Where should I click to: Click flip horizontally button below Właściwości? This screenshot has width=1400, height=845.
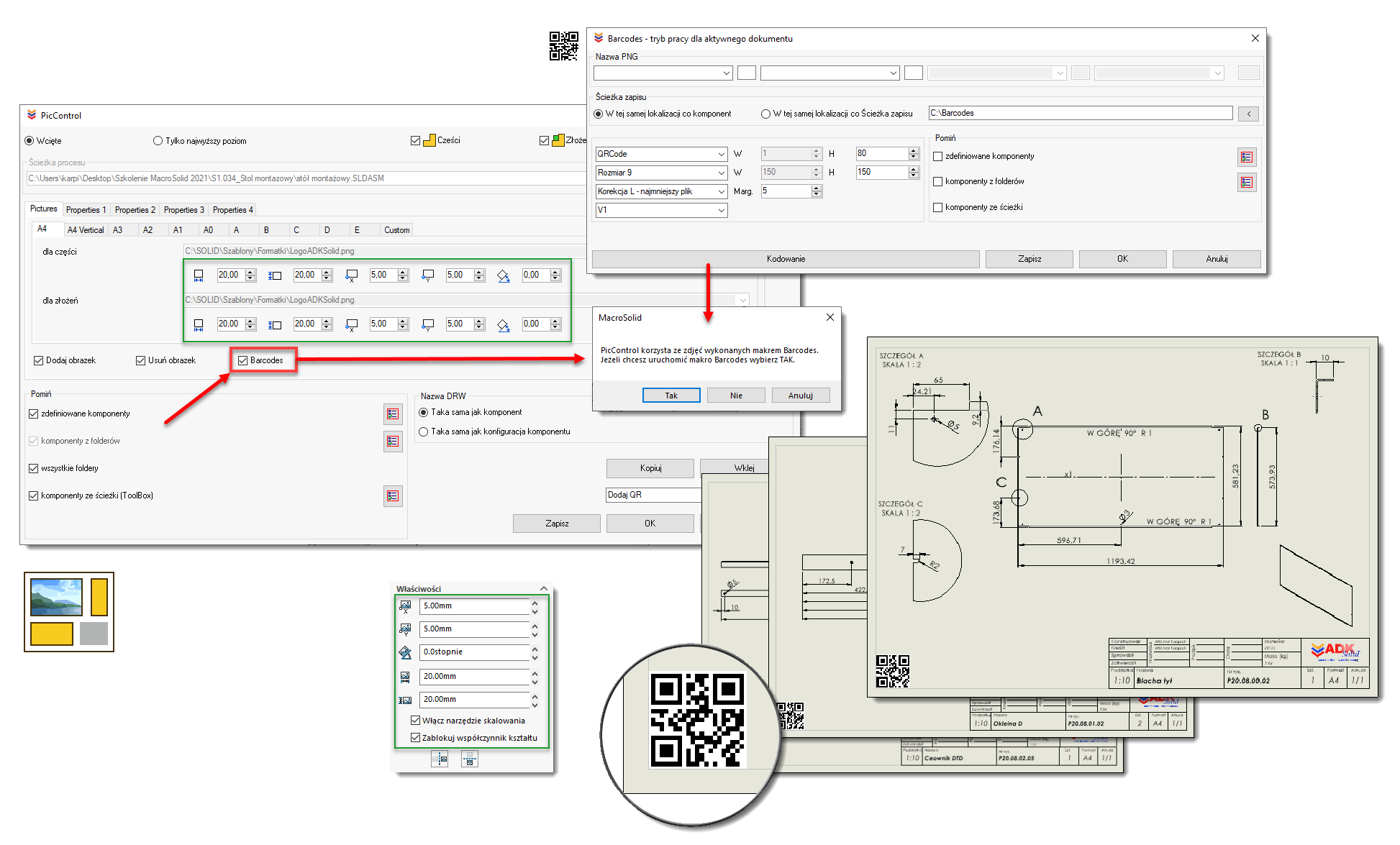440,759
